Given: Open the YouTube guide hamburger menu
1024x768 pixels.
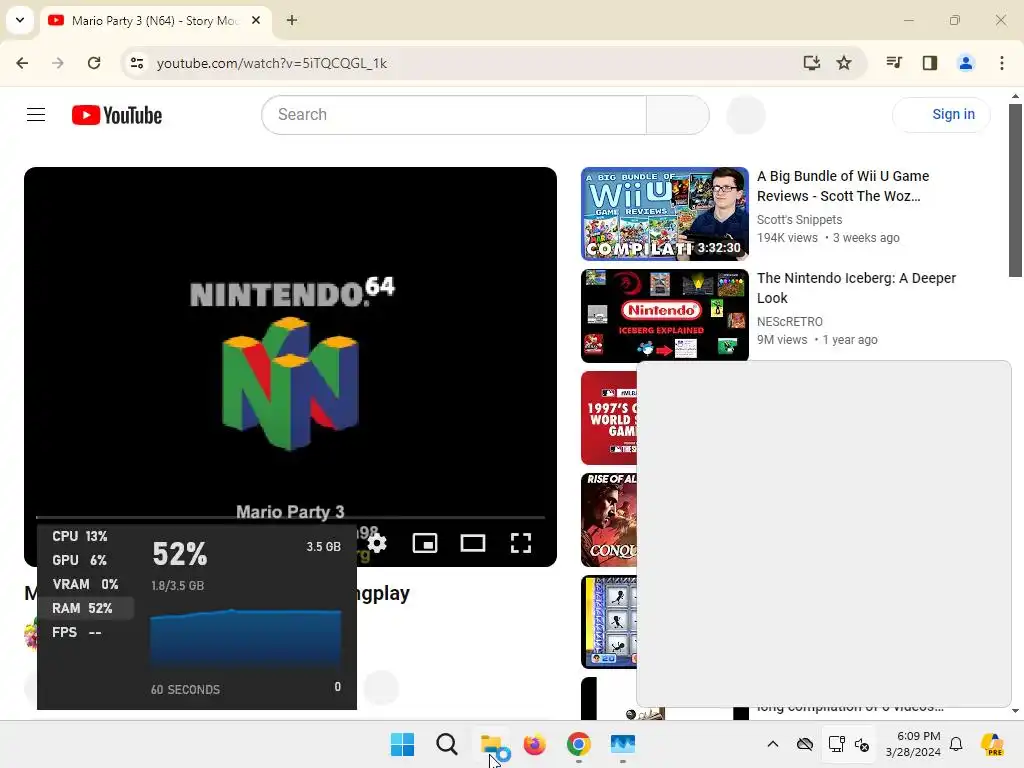Looking at the screenshot, I should [36, 115].
